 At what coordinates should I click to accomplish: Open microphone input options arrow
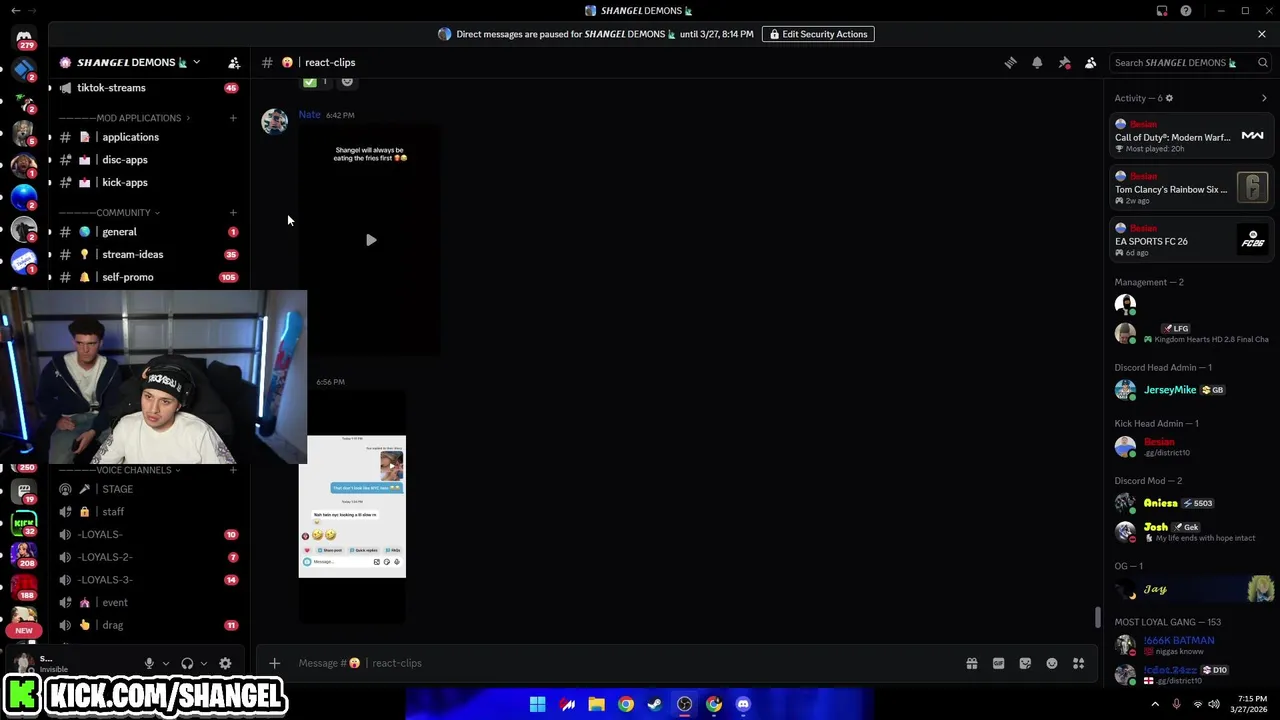166,663
